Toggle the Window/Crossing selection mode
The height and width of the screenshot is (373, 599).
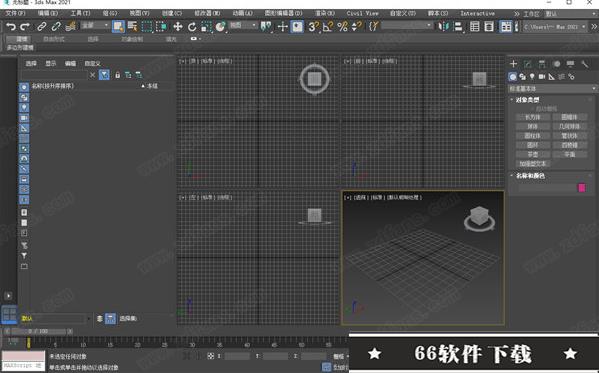[x=162, y=26]
